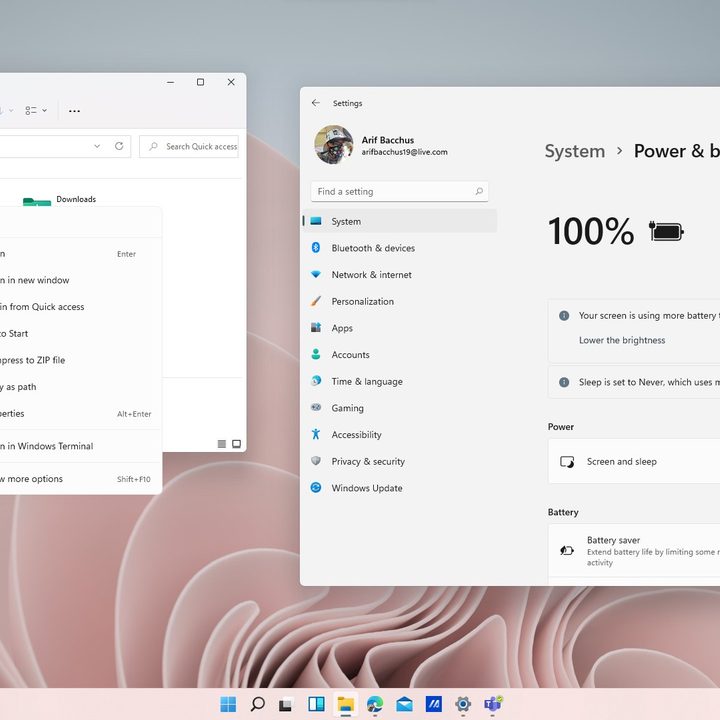This screenshot has width=720, height=720.
Task: Open Accounts settings category
Action: (399, 354)
